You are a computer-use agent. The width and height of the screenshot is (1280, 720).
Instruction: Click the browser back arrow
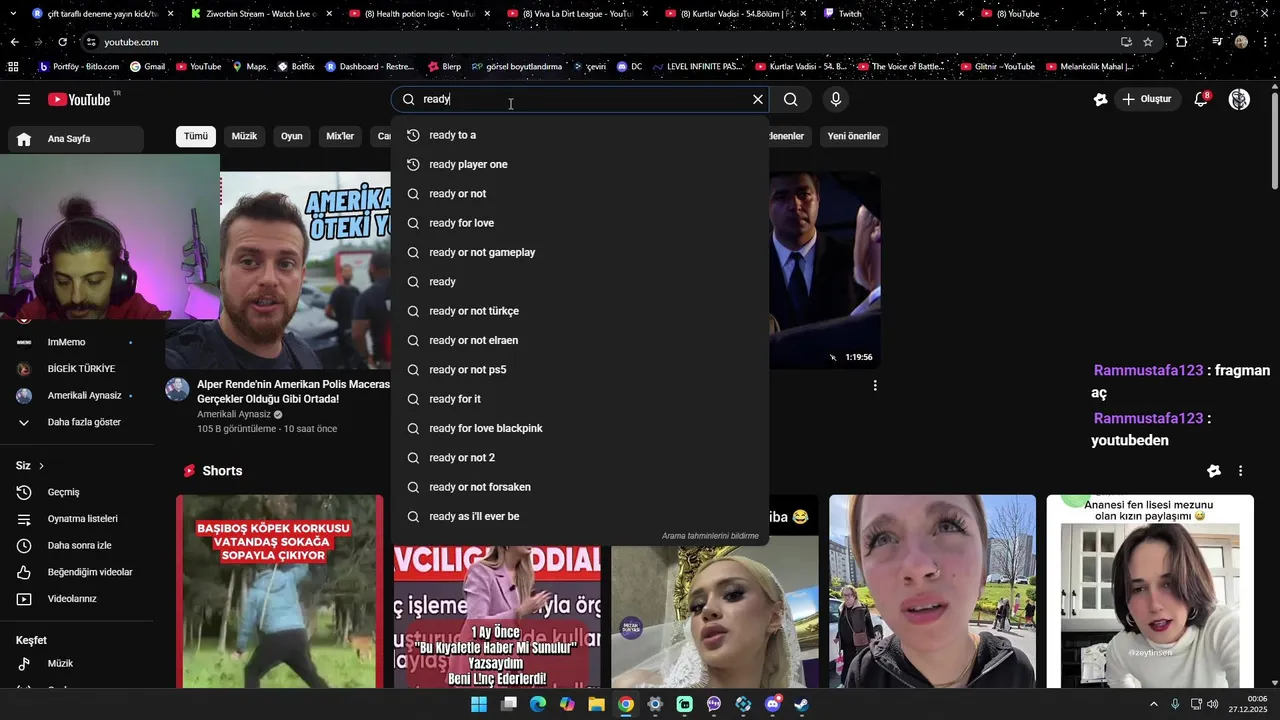tap(14, 42)
